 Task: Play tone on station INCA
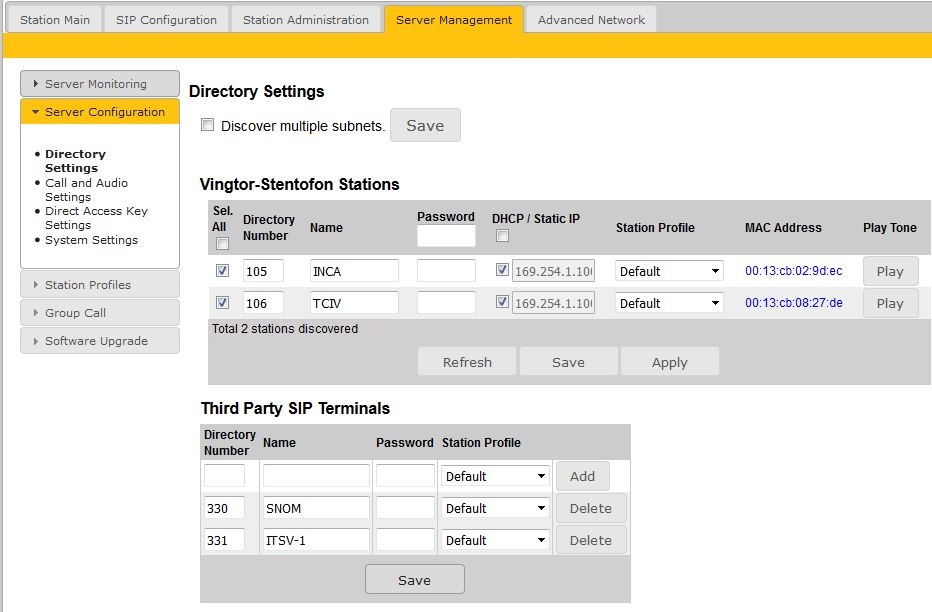[889, 271]
